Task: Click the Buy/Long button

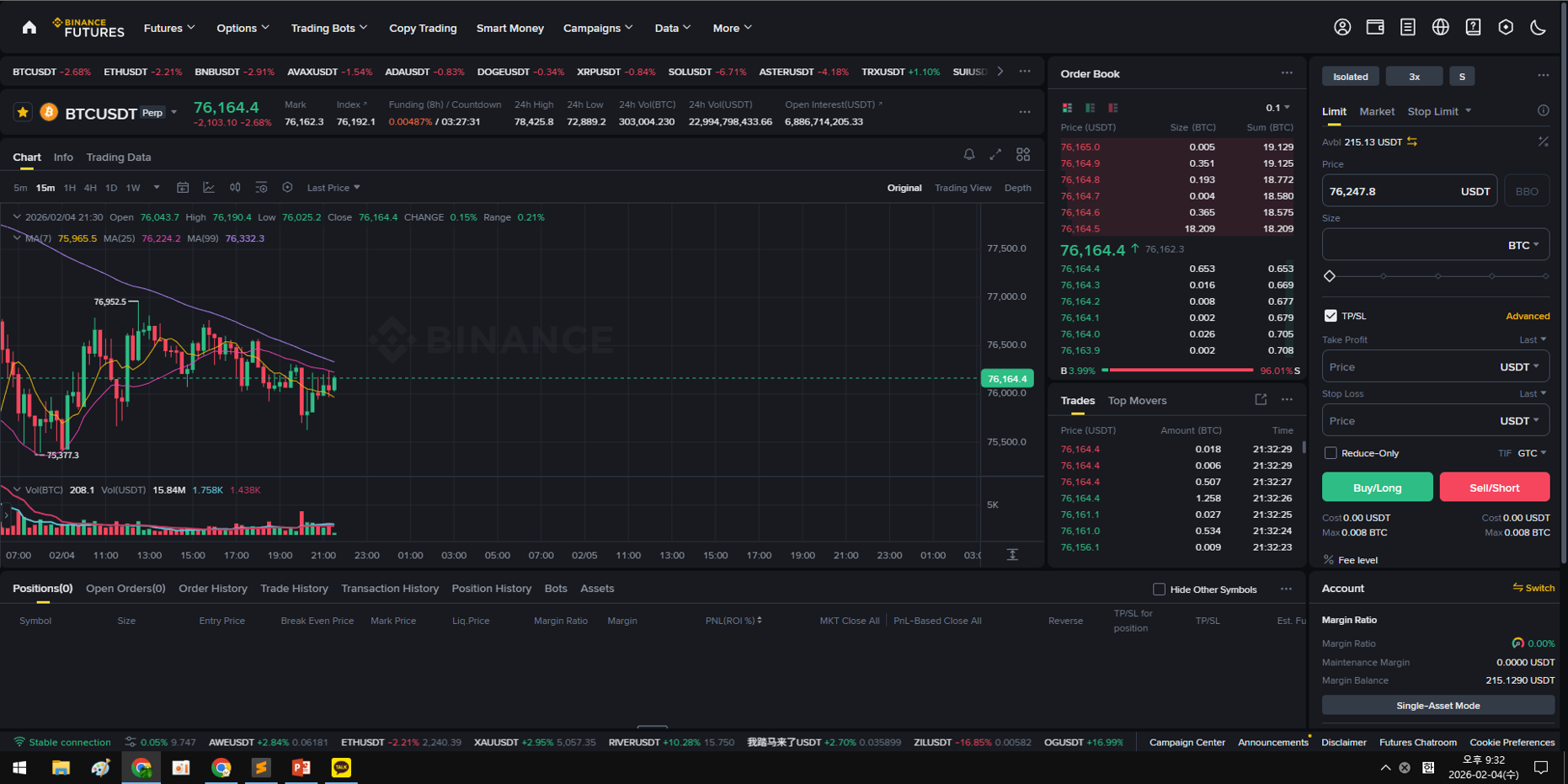Action: 1377,488
